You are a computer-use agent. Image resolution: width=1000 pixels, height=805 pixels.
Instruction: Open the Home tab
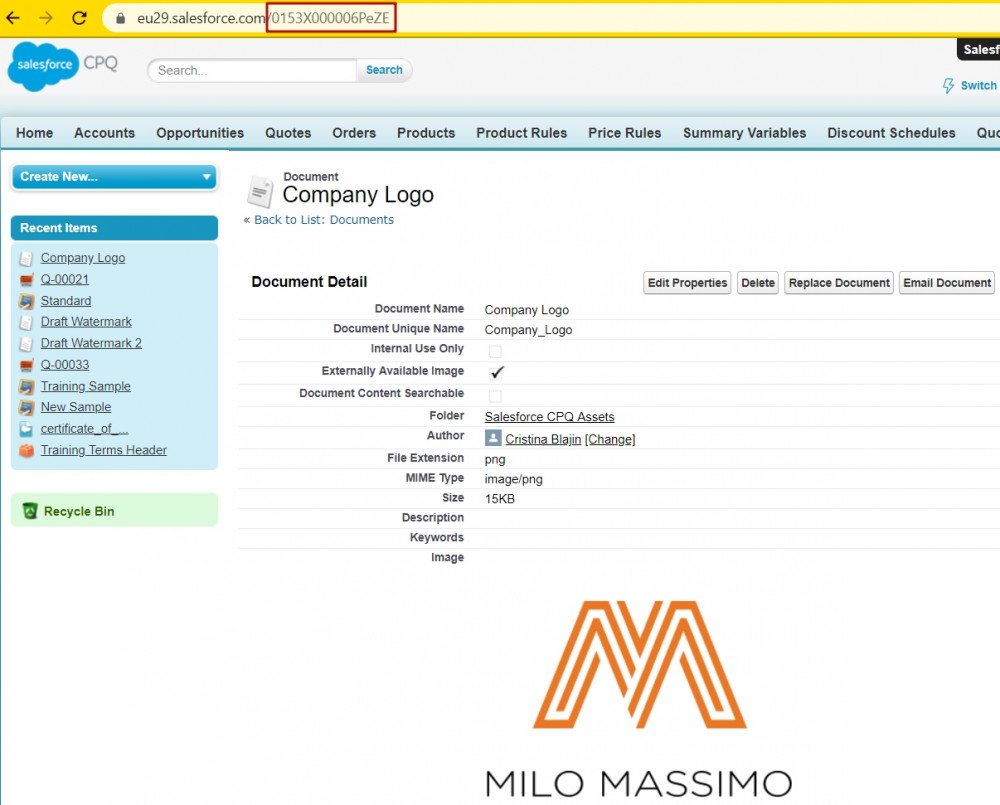[34, 133]
